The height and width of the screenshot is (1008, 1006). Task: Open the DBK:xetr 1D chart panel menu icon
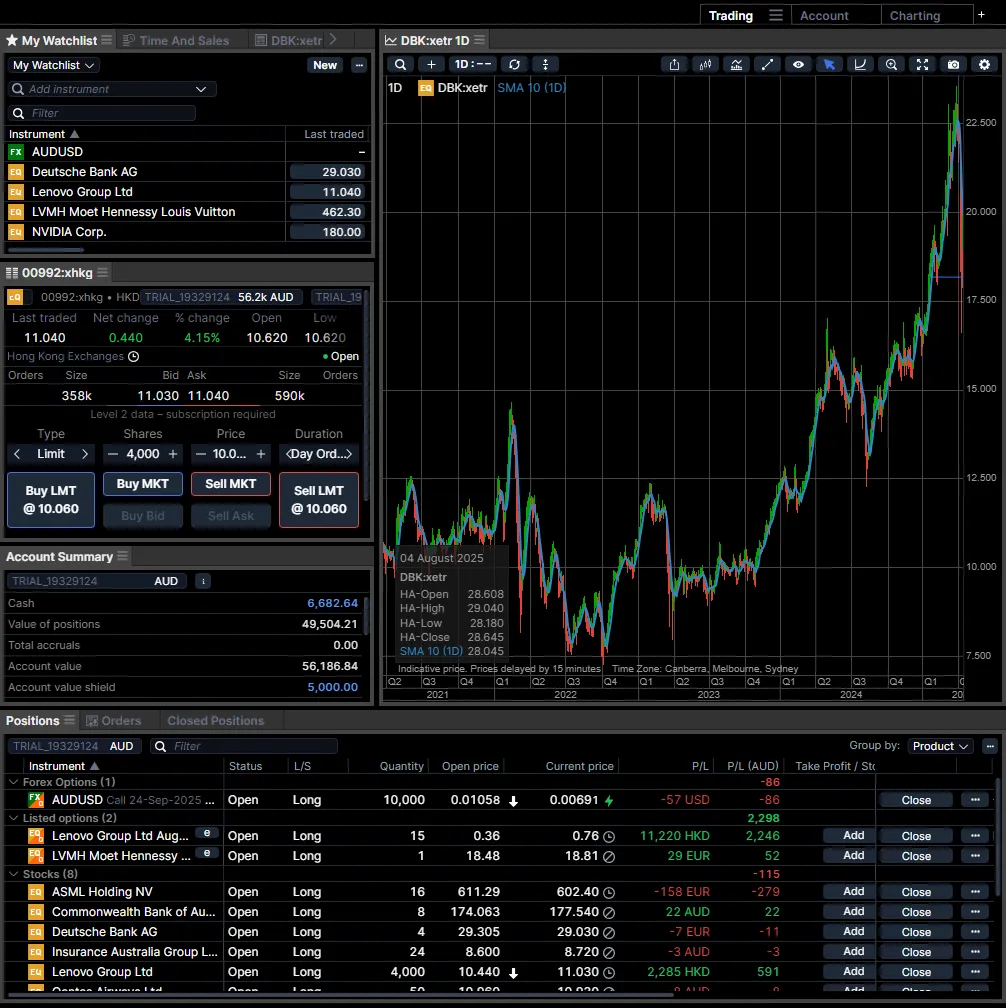(x=480, y=40)
